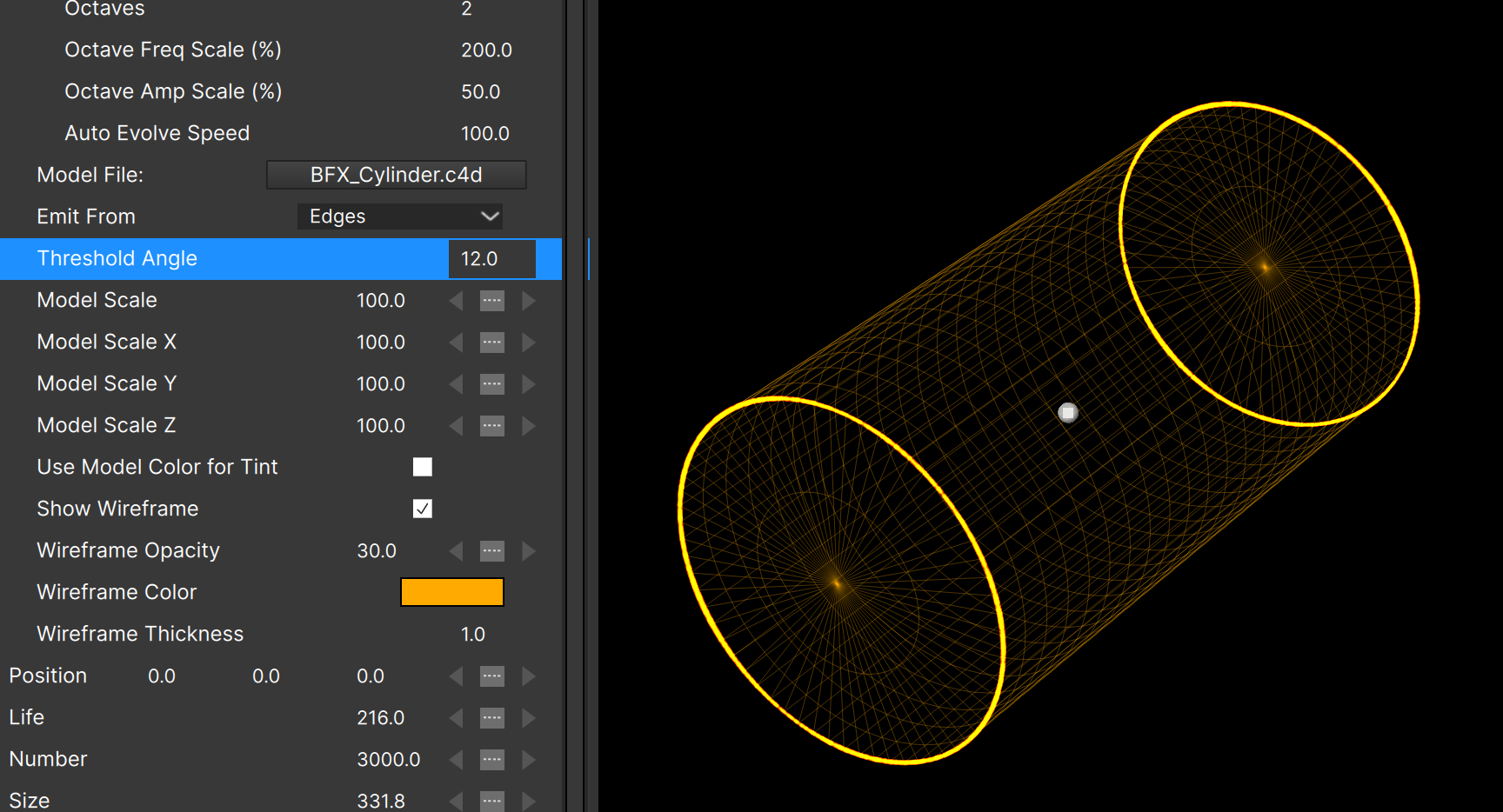Open the graph editor icon for Model Scale
The height and width of the screenshot is (812, 1503).
point(491,300)
